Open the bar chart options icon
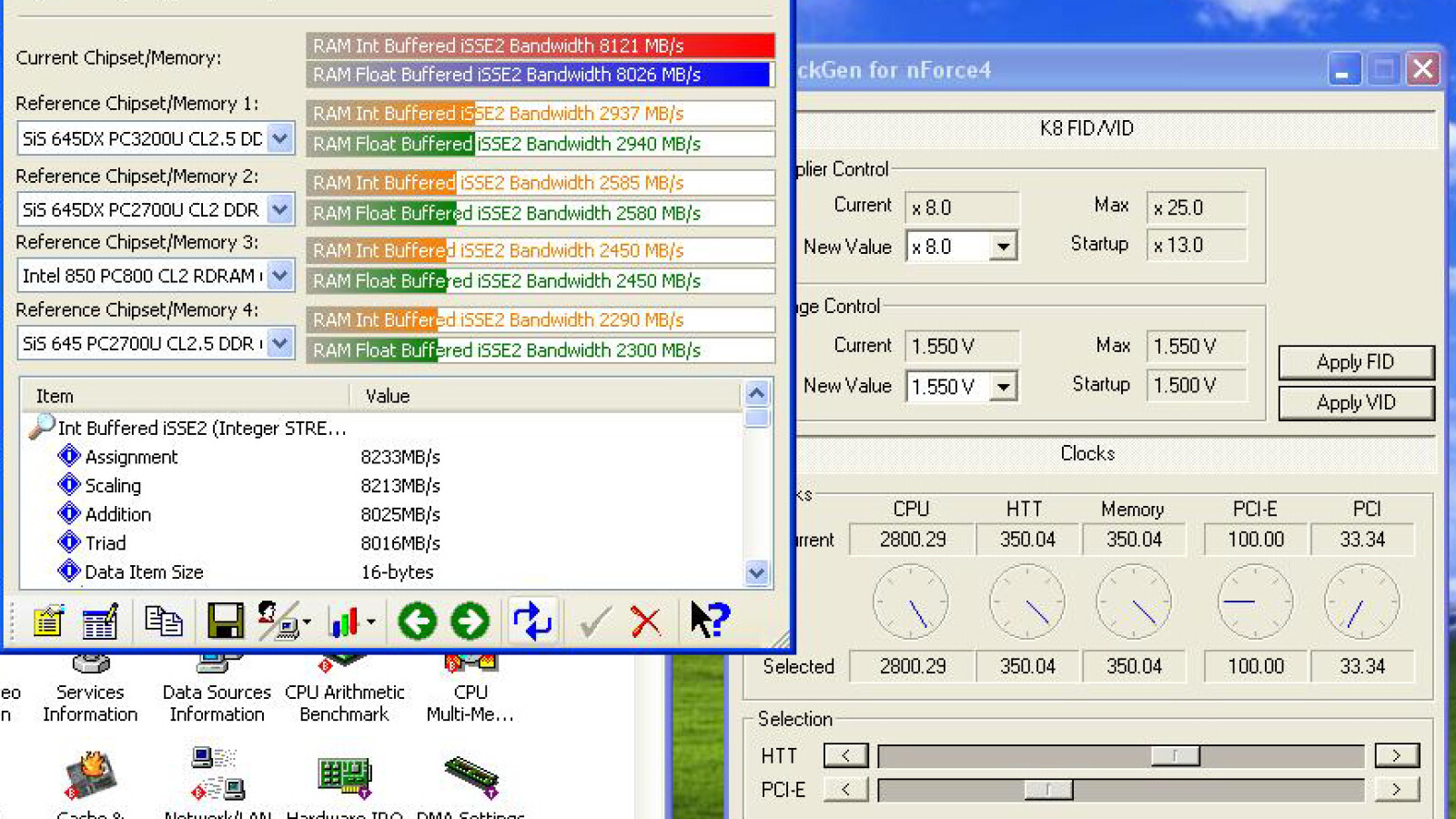The height and width of the screenshot is (819, 1456). (x=345, y=622)
